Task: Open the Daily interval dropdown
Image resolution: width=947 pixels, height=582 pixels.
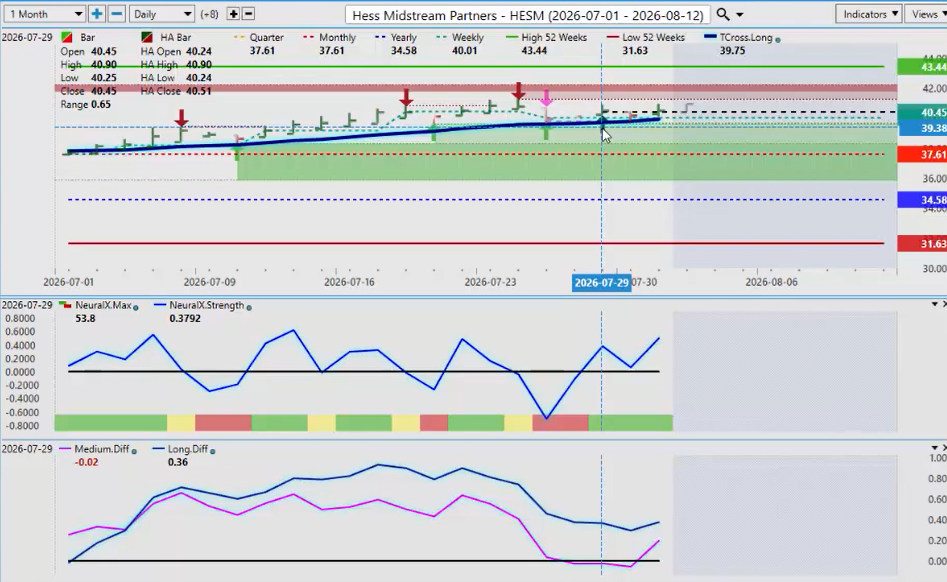Action: 161,14
